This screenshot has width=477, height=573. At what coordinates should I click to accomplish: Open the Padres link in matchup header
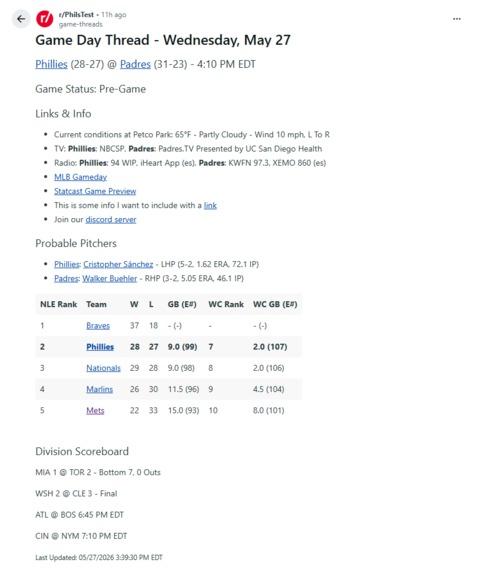click(135, 64)
